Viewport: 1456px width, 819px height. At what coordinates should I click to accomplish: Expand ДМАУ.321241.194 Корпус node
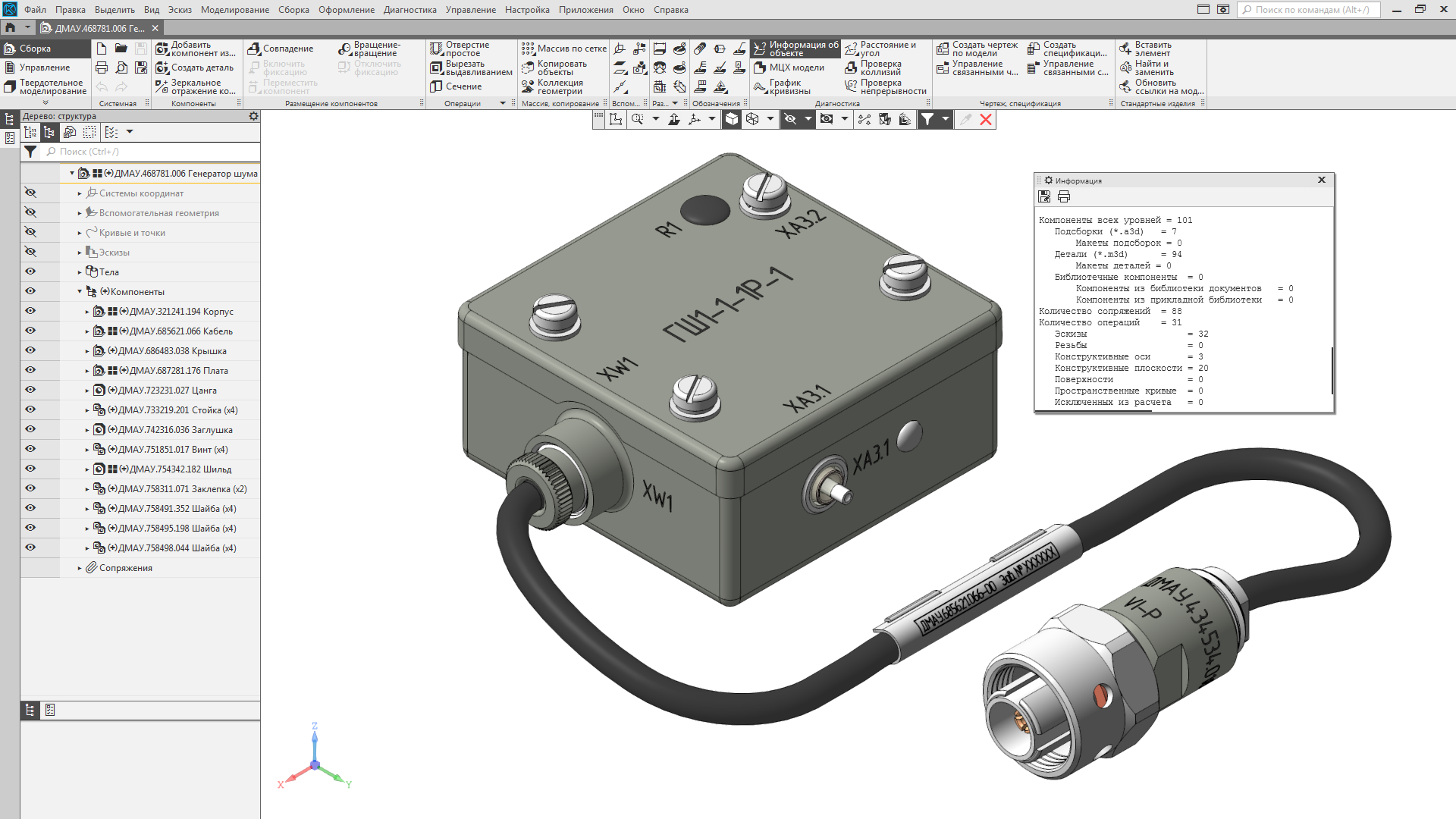click(87, 312)
